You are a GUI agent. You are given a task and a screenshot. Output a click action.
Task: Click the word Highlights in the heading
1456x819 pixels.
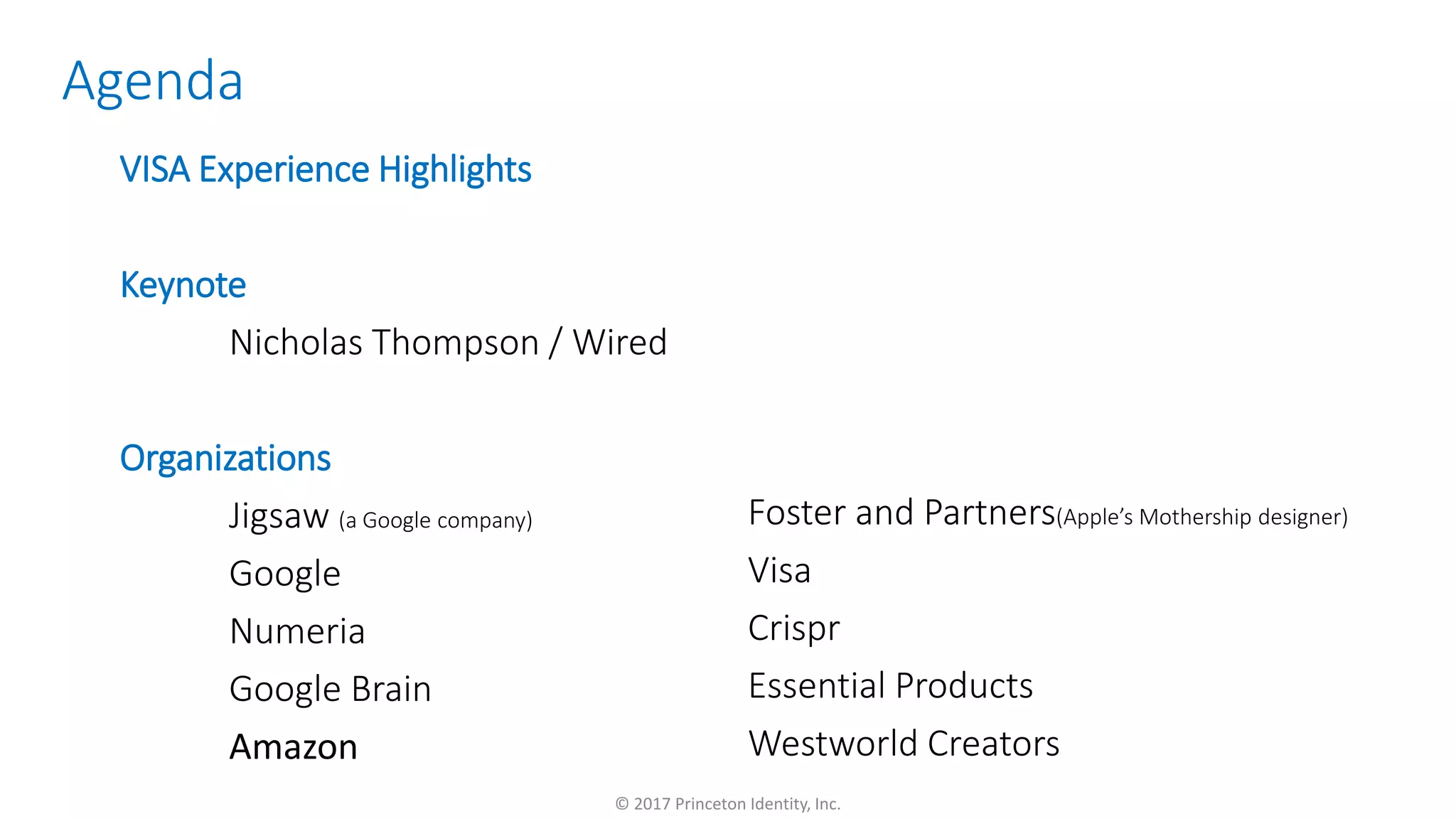pyautogui.click(x=454, y=170)
